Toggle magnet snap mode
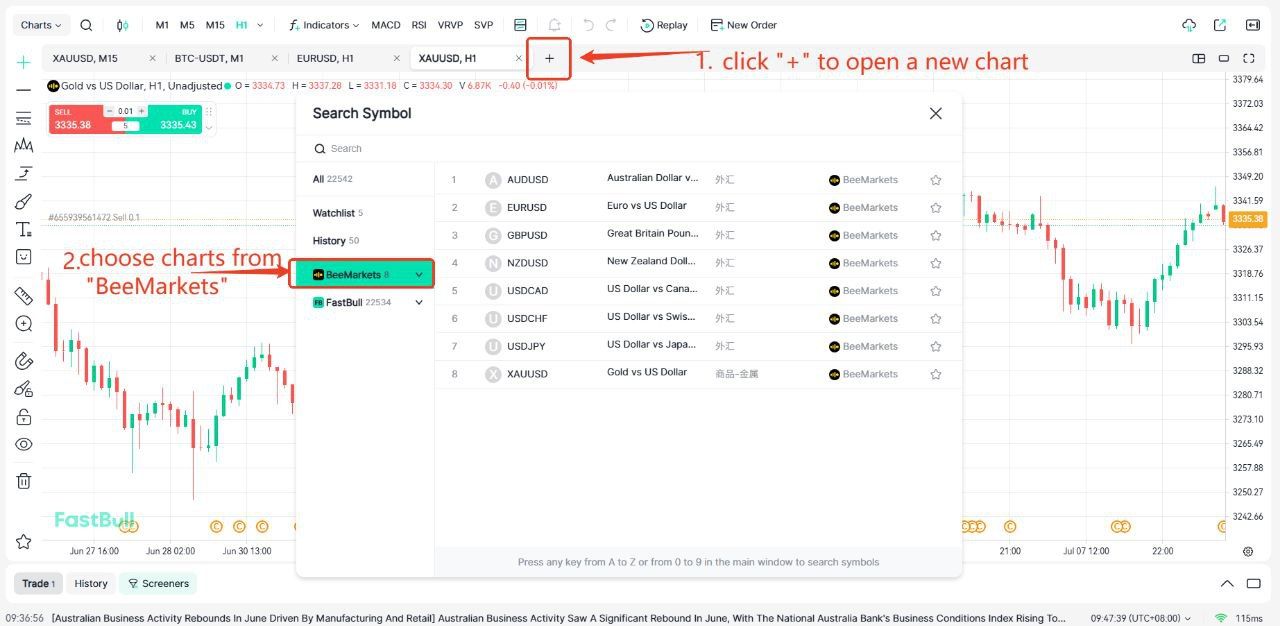Viewport: 1280px width, 626px height. (23, 361)
